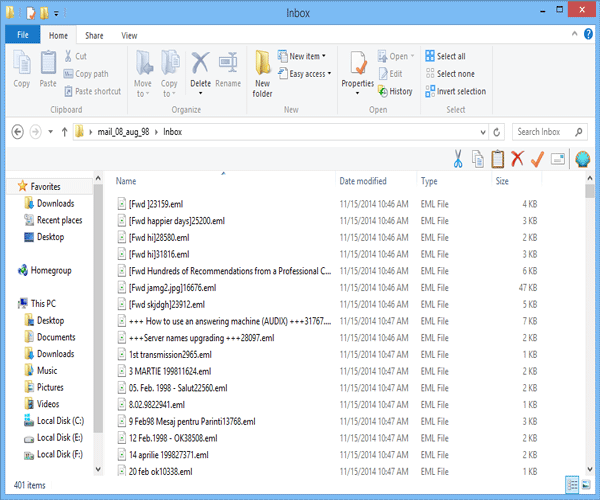Open the New item dropdown
The image size is (600, 500).
coord(303,57)
